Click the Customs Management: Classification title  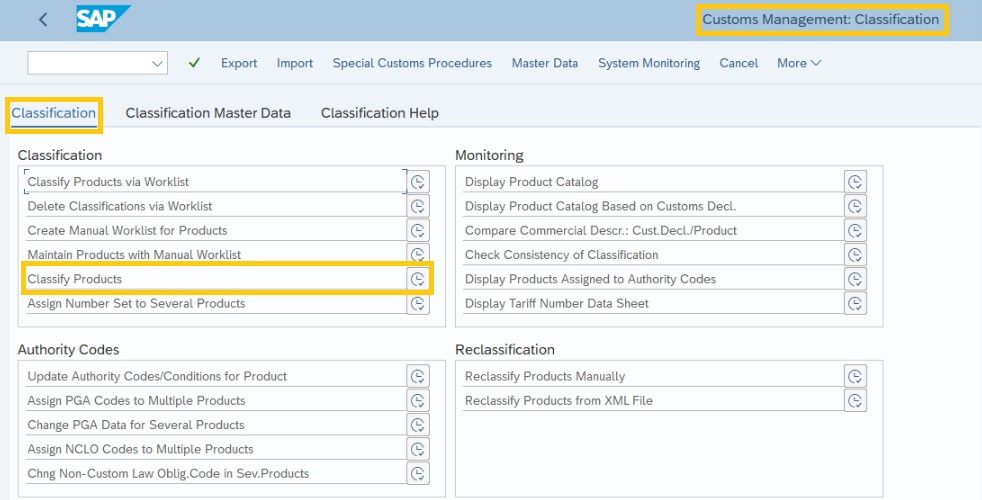click(x=820, y=19)
